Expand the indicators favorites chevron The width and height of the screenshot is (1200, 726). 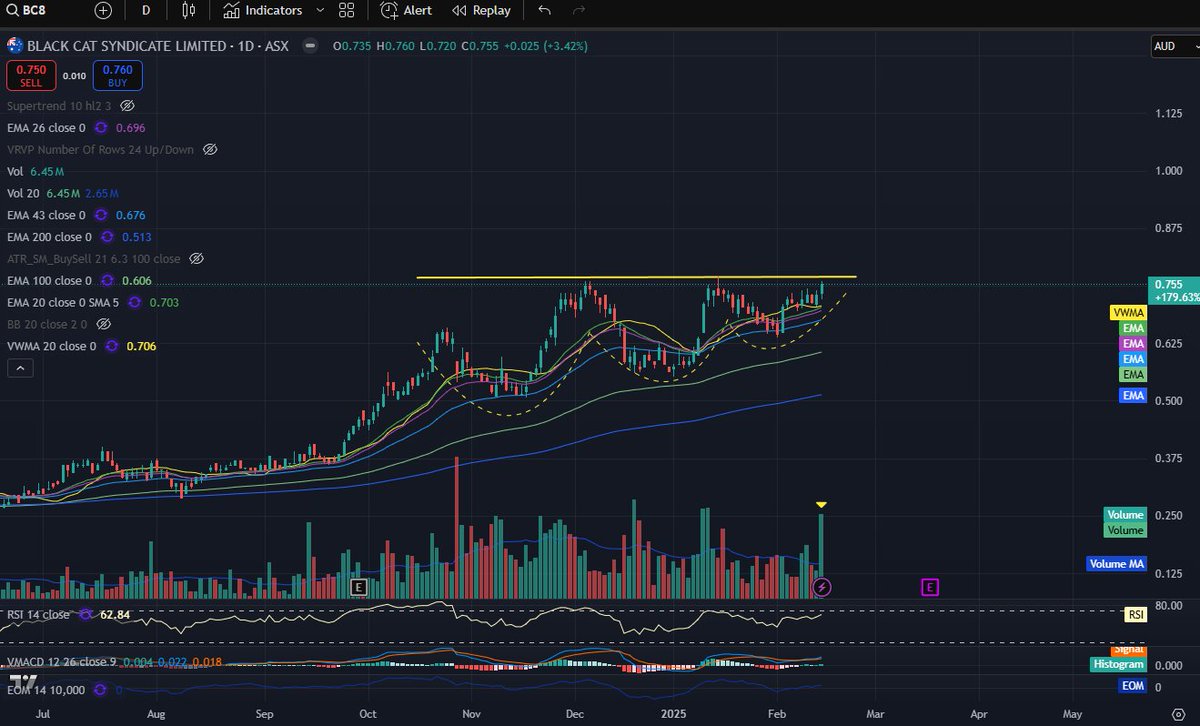click(320, 10)
